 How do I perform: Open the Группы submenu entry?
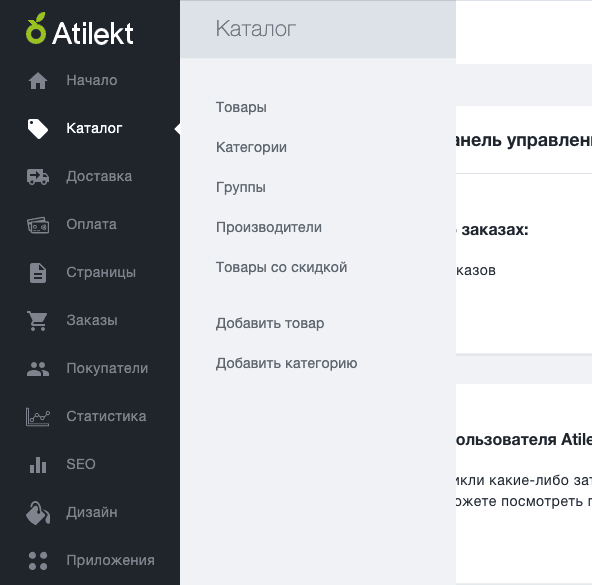click(240, 187)
